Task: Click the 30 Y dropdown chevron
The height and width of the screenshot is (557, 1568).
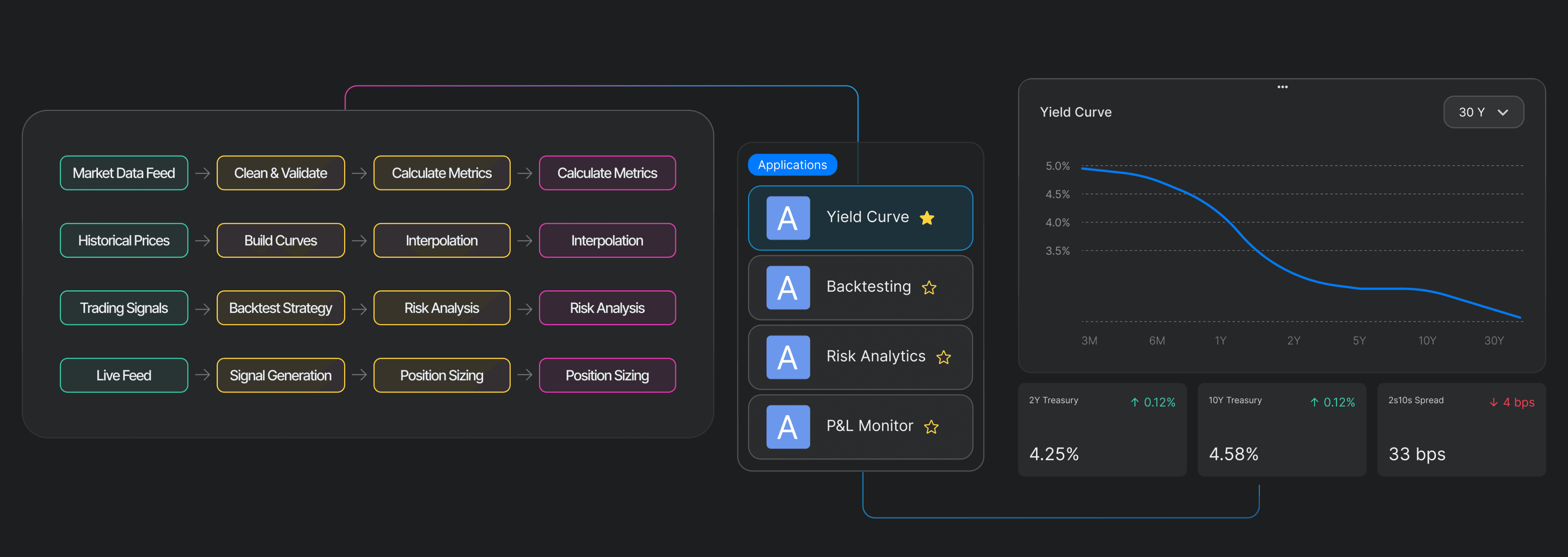Action: 1503,112
